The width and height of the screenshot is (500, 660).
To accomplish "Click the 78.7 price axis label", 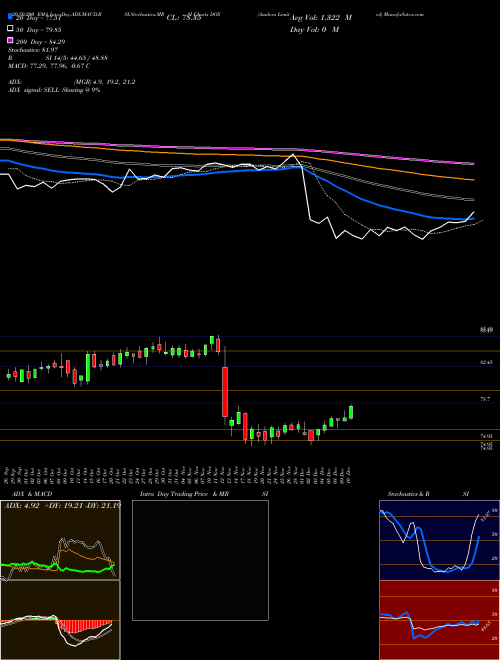I will [x=485, y=399].
